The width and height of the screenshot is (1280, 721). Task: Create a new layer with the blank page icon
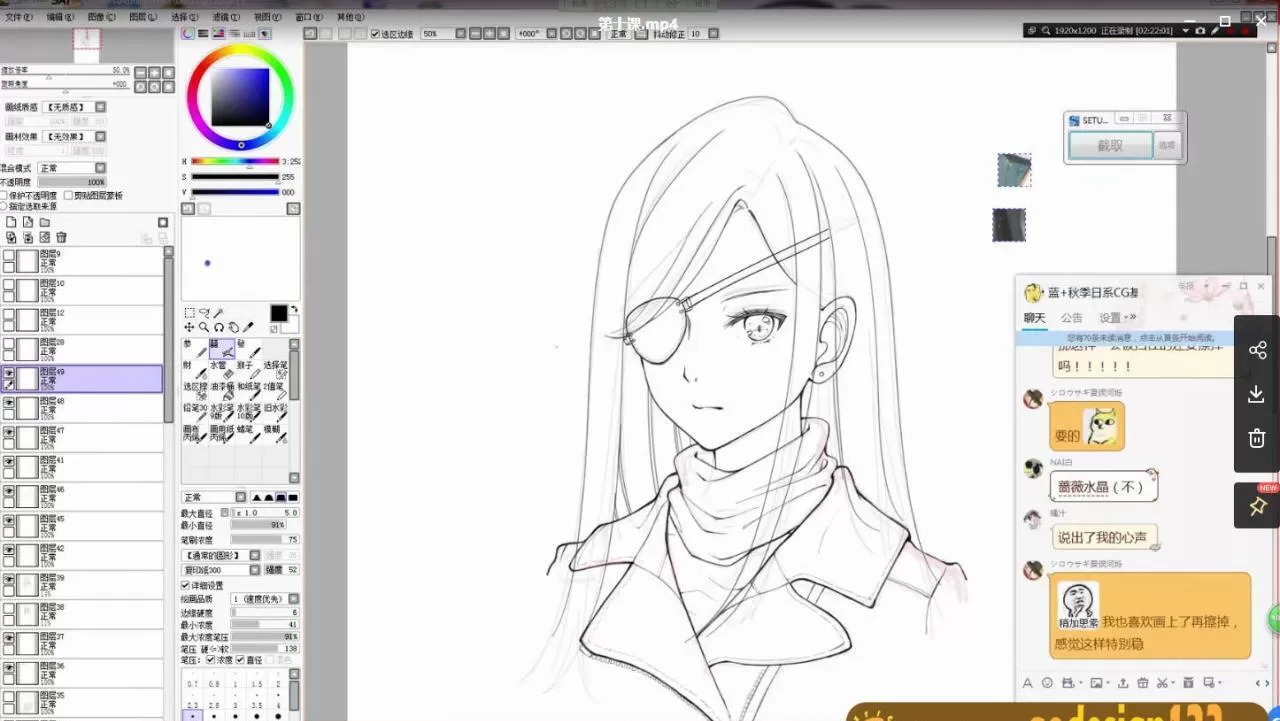11,222
